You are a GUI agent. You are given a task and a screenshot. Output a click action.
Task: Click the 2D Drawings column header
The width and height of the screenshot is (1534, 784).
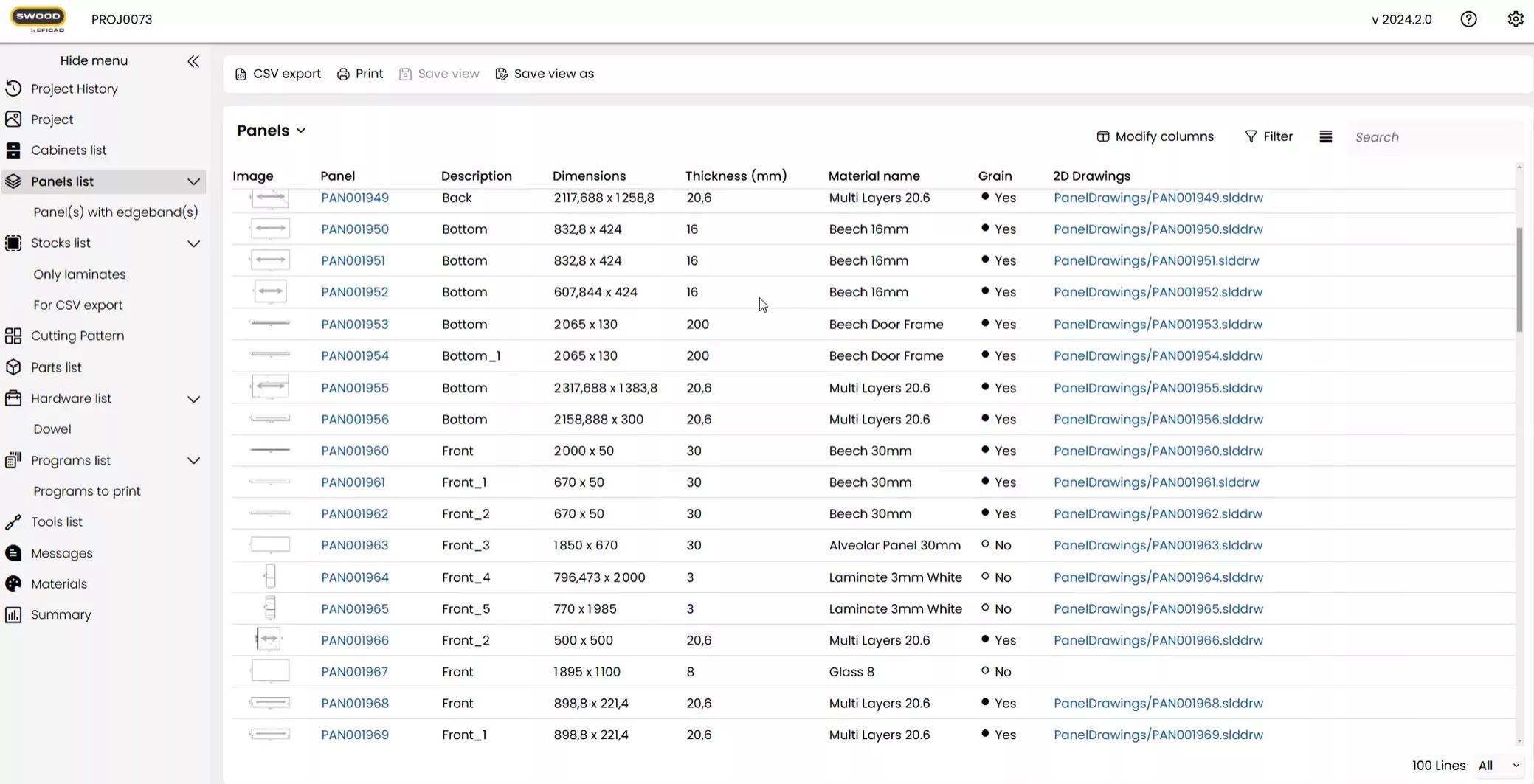(1091, 176)
